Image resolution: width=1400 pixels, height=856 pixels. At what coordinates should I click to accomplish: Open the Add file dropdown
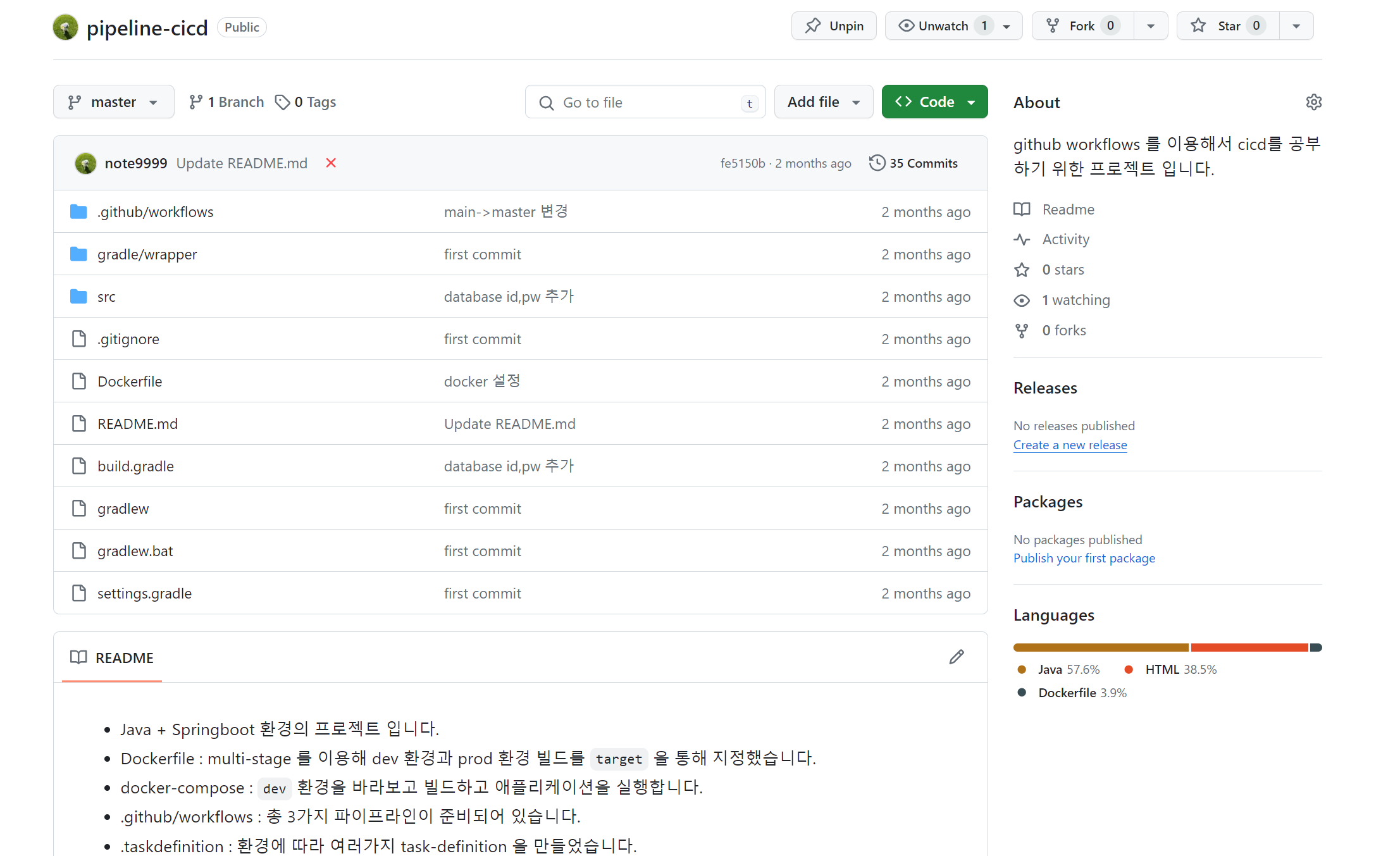click(823, 102)
